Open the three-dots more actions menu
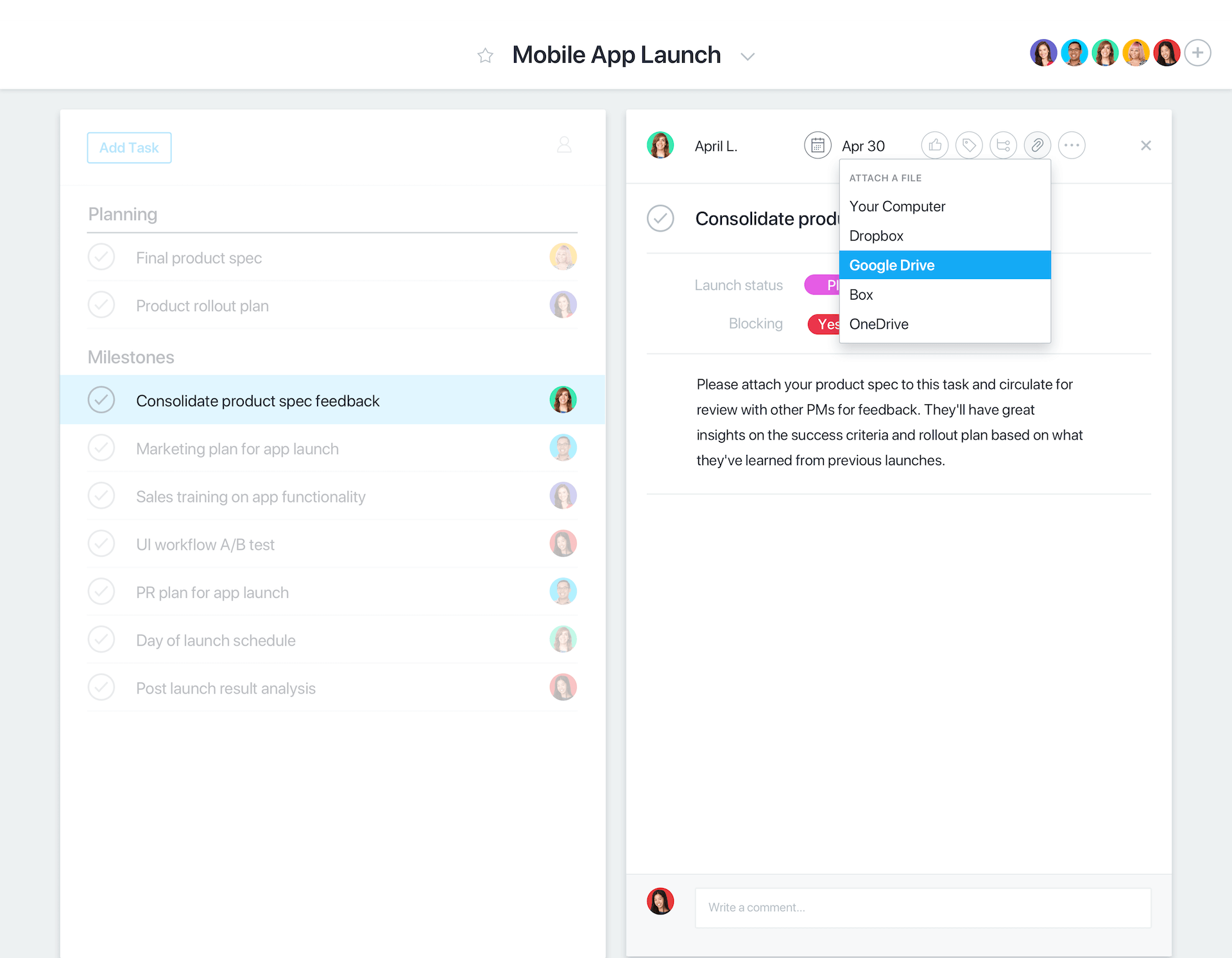Viewport: 1232px width, 958px height. pos(1071,146)
